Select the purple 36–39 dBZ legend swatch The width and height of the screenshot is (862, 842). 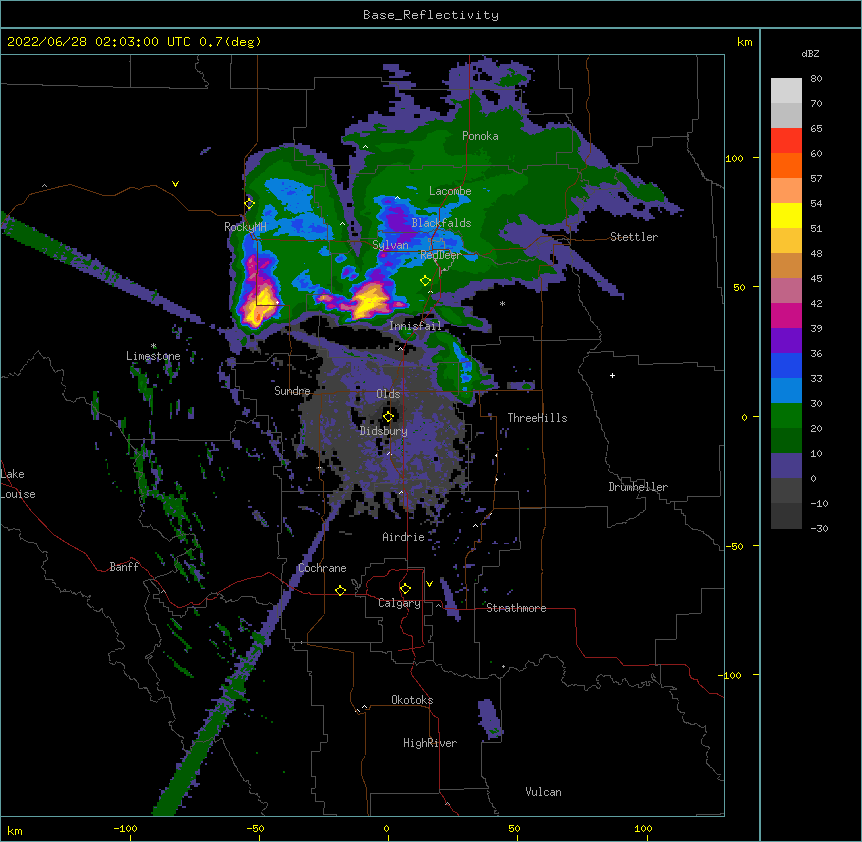click(x=786, y=341)
